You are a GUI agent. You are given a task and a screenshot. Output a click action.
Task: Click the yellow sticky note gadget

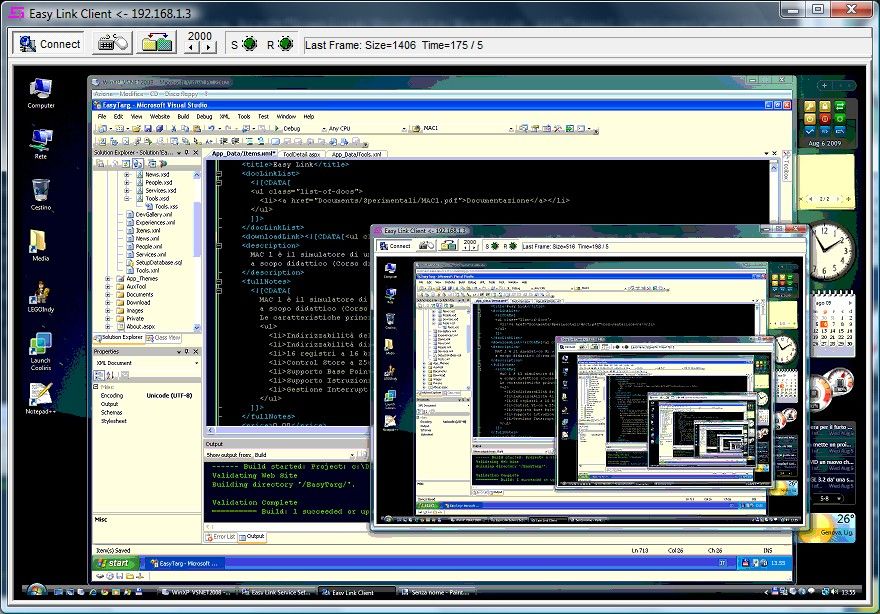827,180
